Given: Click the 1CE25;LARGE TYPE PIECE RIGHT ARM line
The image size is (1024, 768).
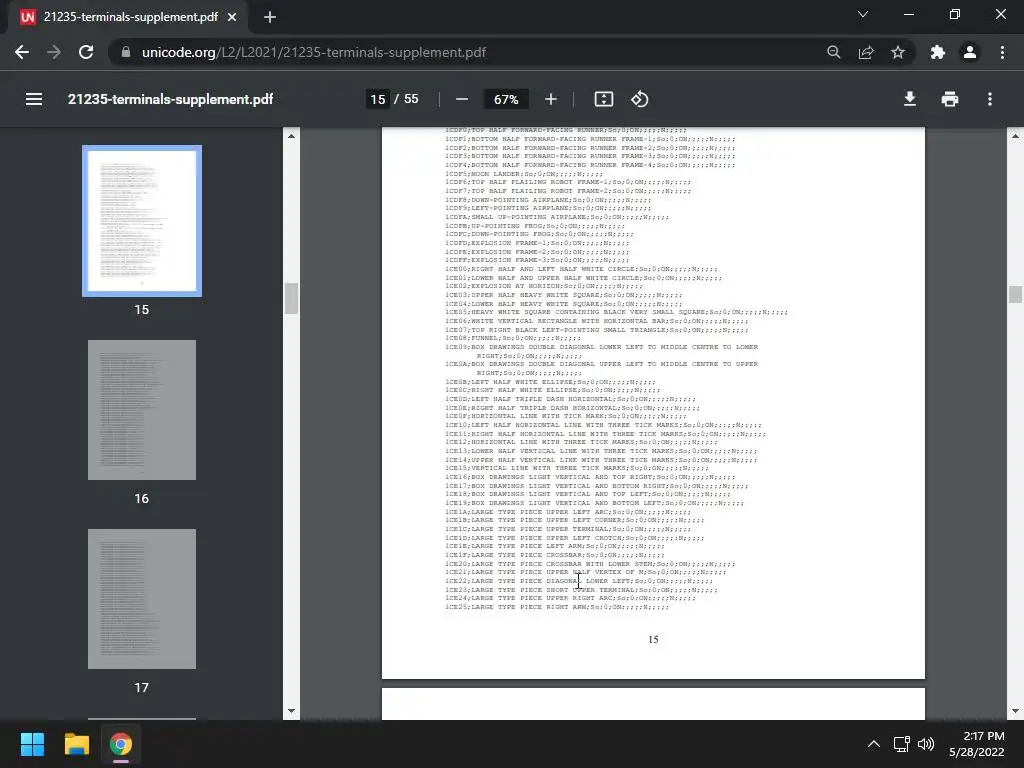Looking at the screenshot, I should click(x=557, y=607).
